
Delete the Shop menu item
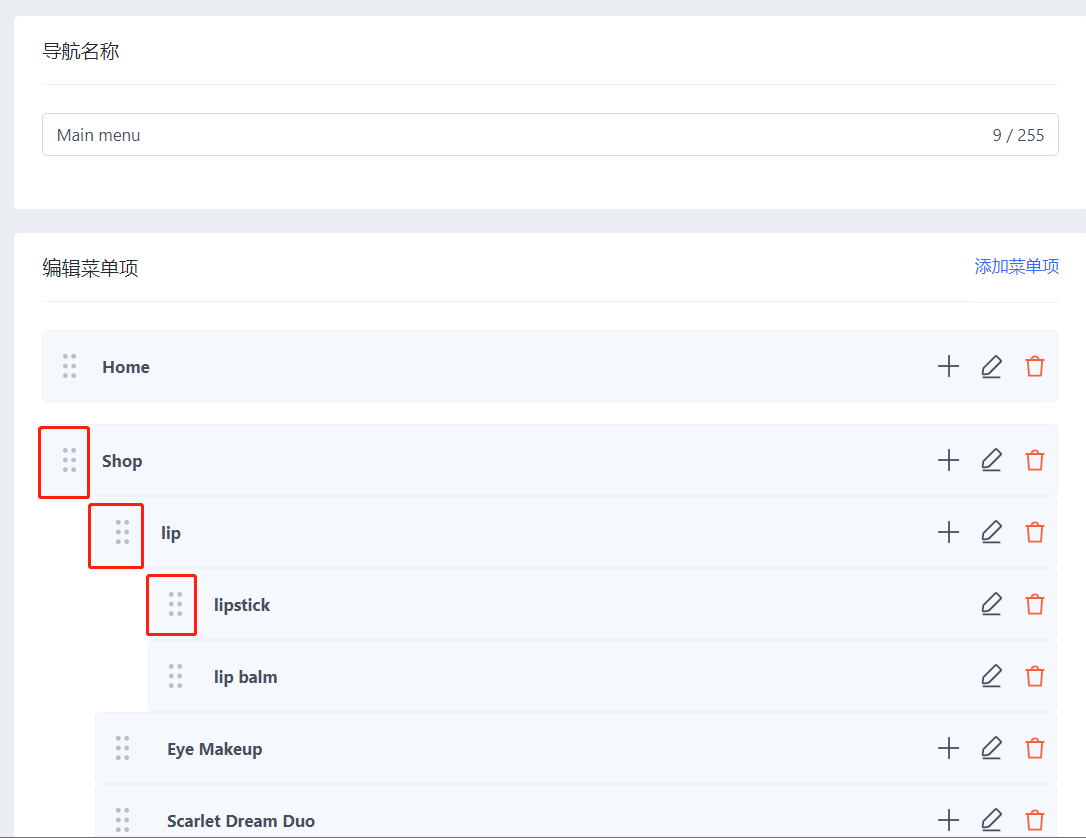[x=1035, y=461]
